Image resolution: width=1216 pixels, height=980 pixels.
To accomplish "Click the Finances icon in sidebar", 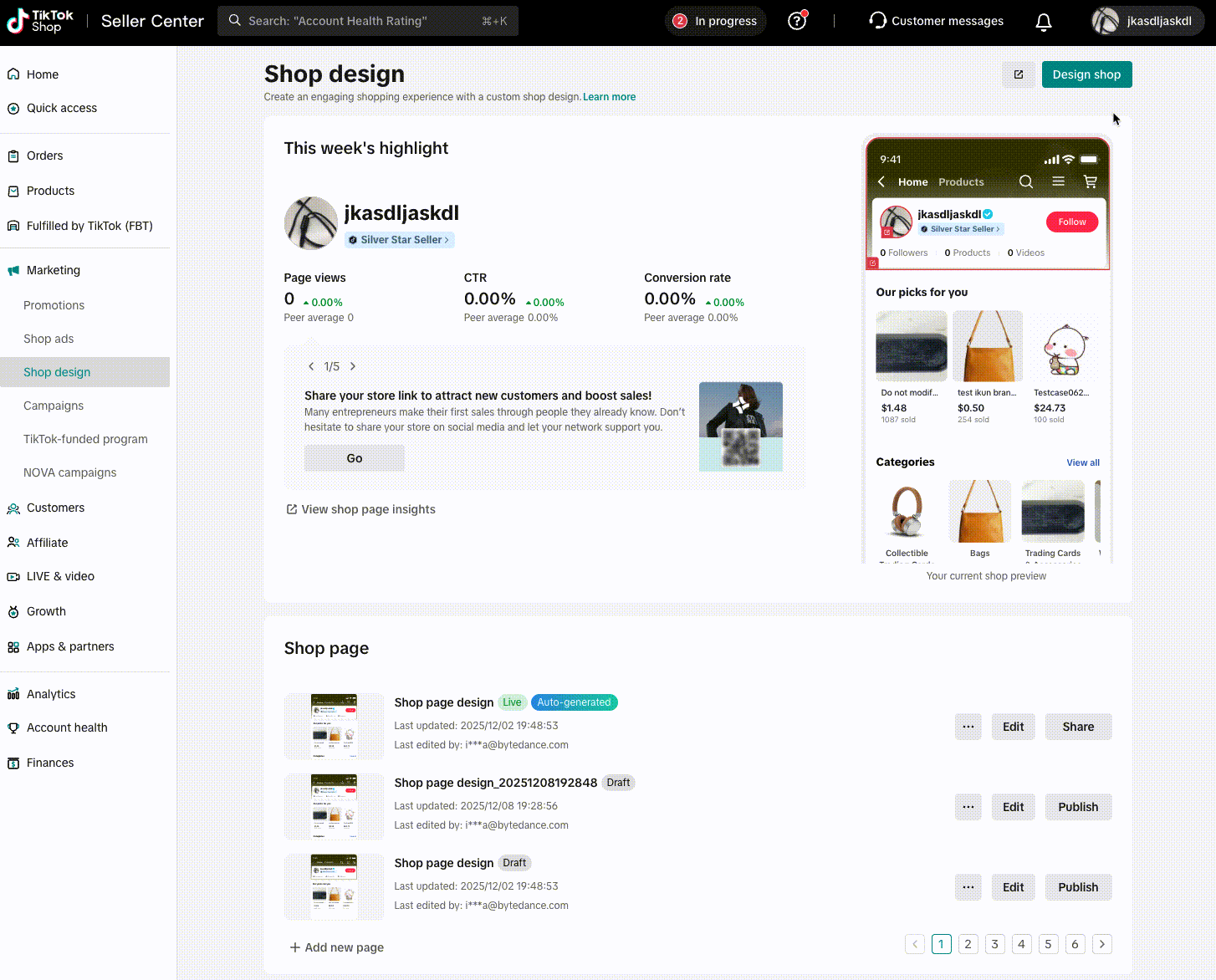I will click(x=13, y=763).
